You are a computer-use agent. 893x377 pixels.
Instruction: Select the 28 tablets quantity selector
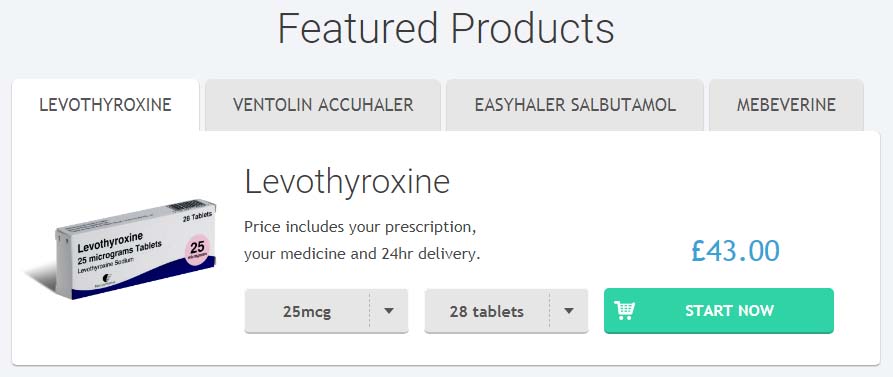pyautogui.click(x=506, y=311)
